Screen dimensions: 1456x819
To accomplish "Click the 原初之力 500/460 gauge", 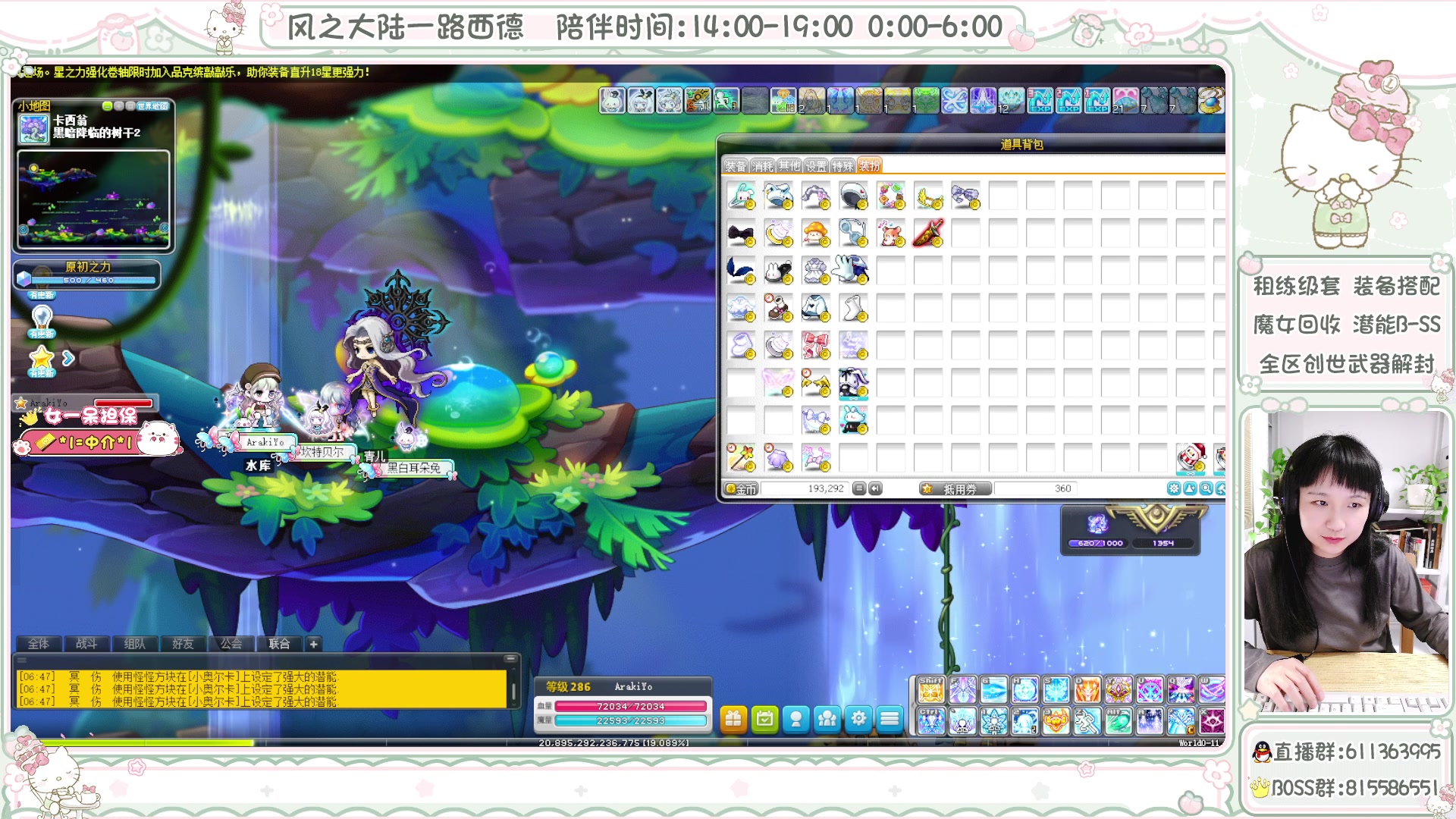I will 87,275.
